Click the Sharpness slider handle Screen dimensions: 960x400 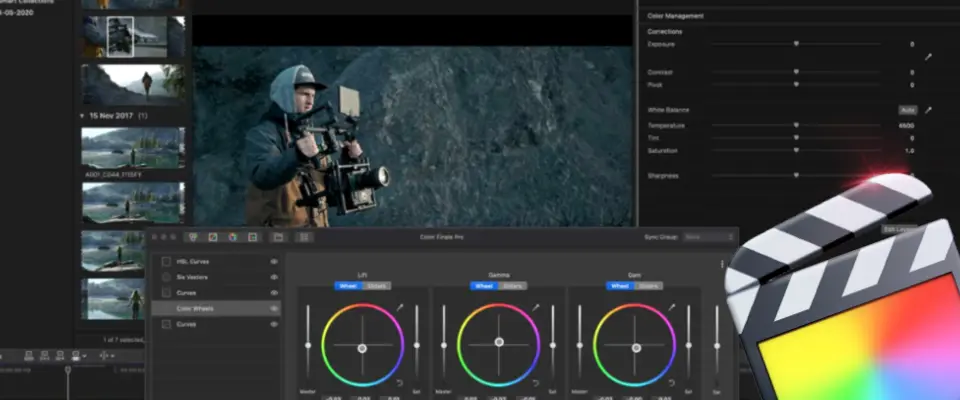796,175
